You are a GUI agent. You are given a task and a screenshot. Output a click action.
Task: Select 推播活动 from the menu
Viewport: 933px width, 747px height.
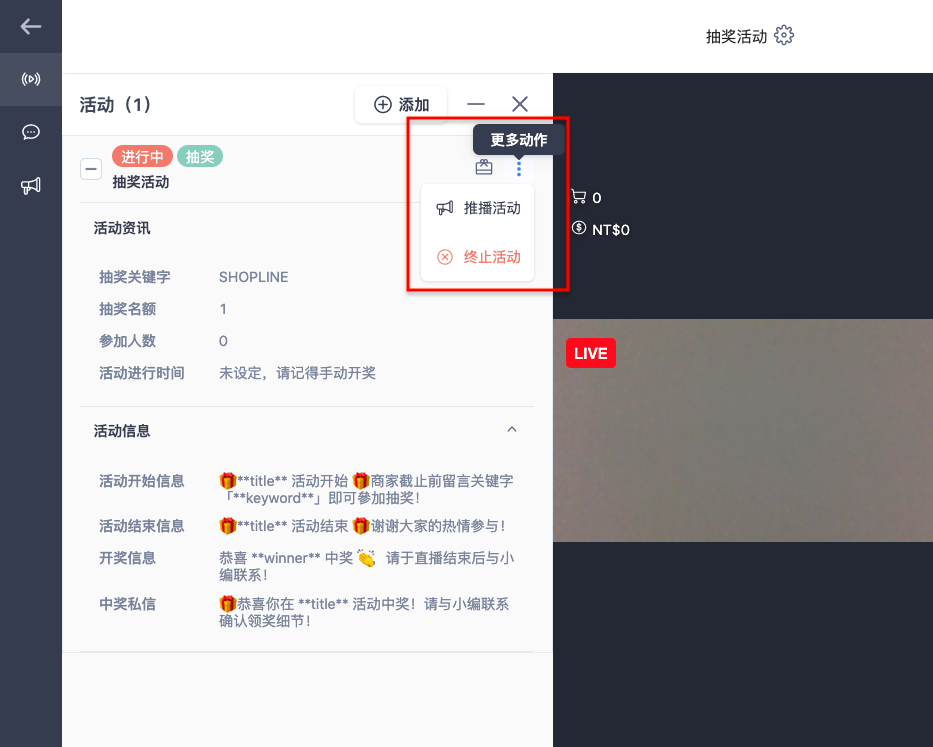(x=478, y=208)
